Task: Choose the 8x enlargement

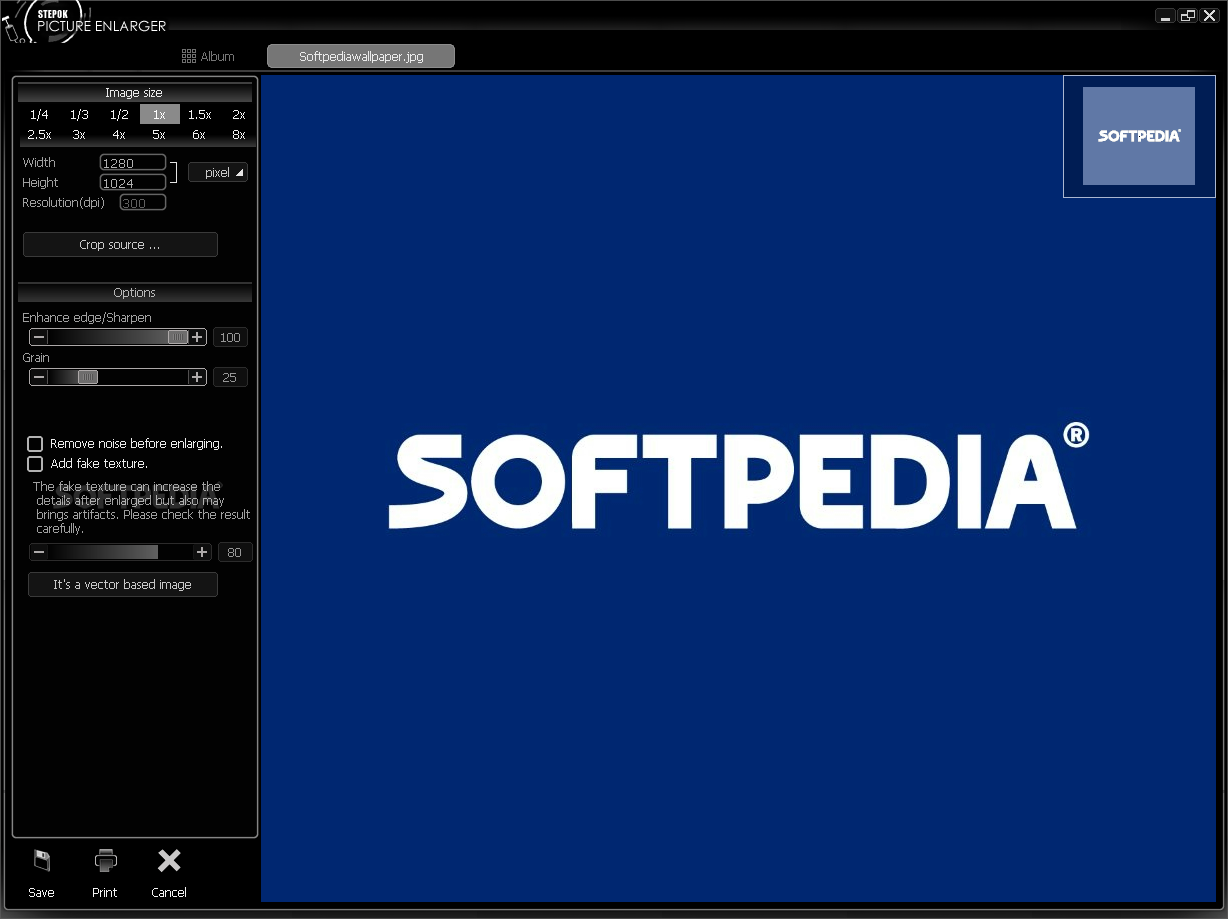Action: (x=239, y=134)
